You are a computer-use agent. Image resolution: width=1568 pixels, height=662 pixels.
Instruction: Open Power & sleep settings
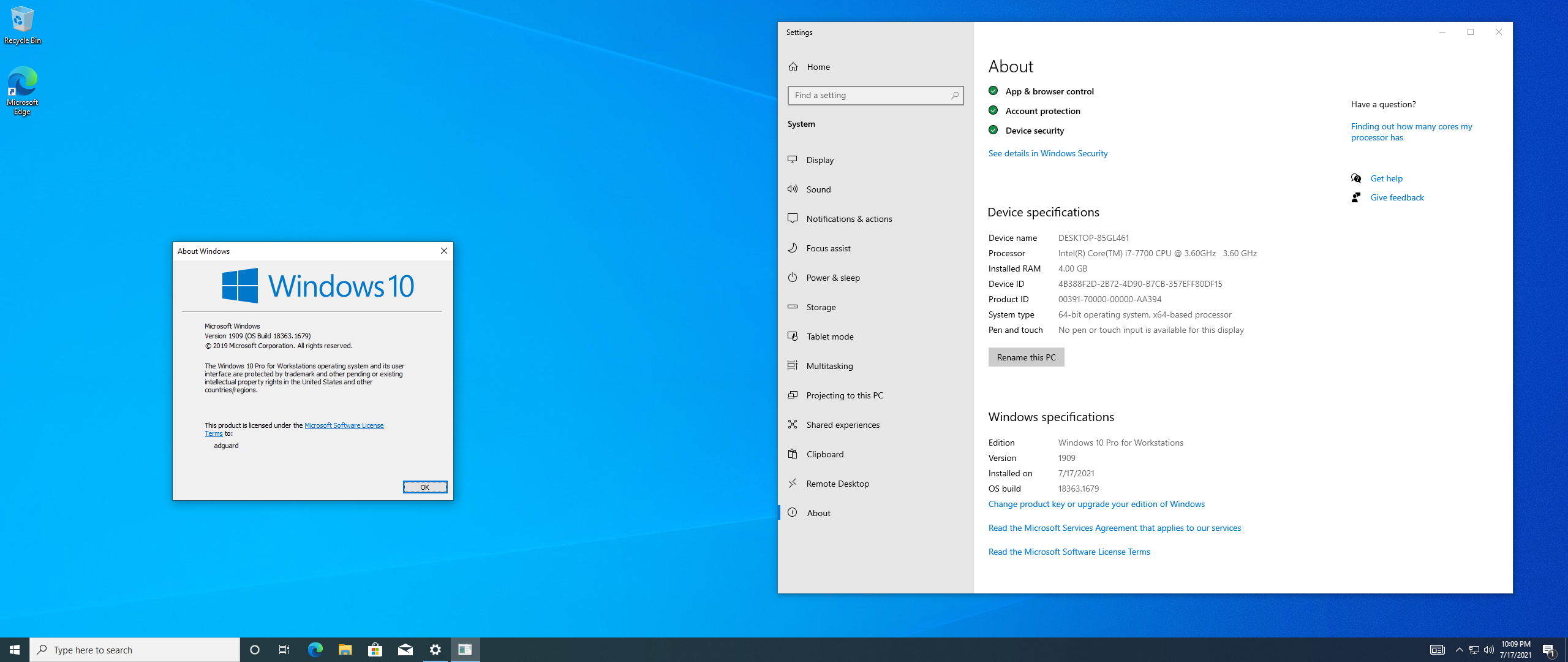click(x=875, y=278)
